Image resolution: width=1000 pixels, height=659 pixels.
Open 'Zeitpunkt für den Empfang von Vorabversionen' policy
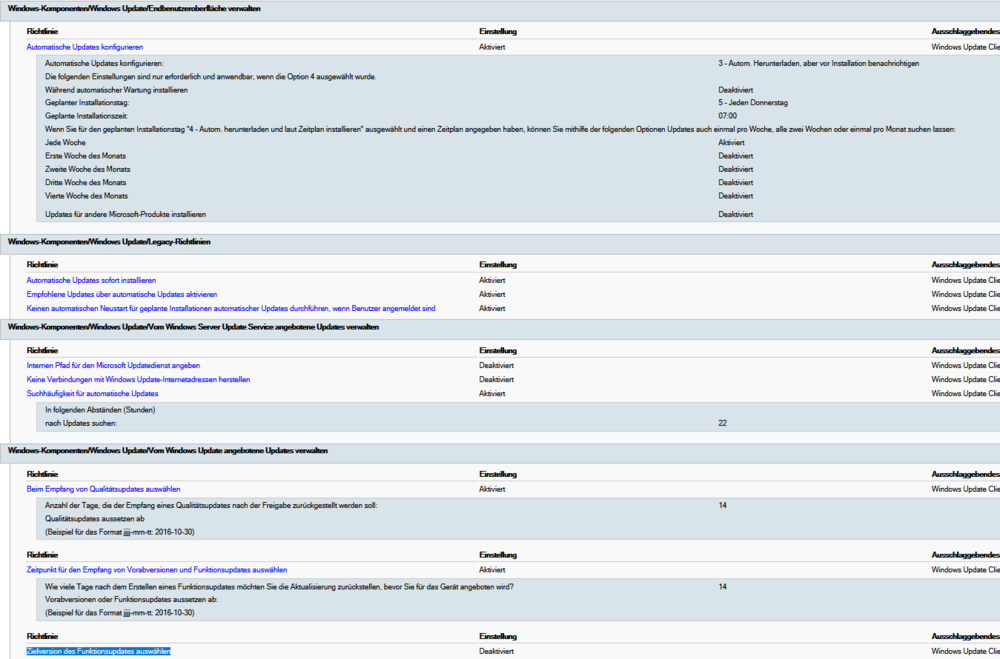pos(157,569)
